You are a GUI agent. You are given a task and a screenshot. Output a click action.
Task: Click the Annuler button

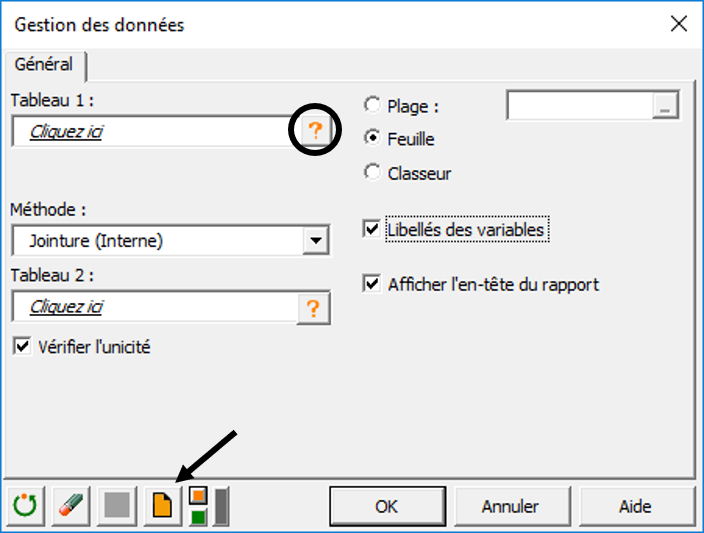tap(510, 506)
